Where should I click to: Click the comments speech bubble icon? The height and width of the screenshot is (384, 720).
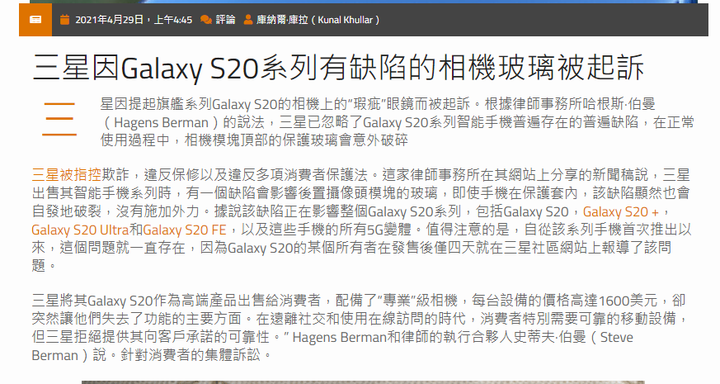(206, 20)
